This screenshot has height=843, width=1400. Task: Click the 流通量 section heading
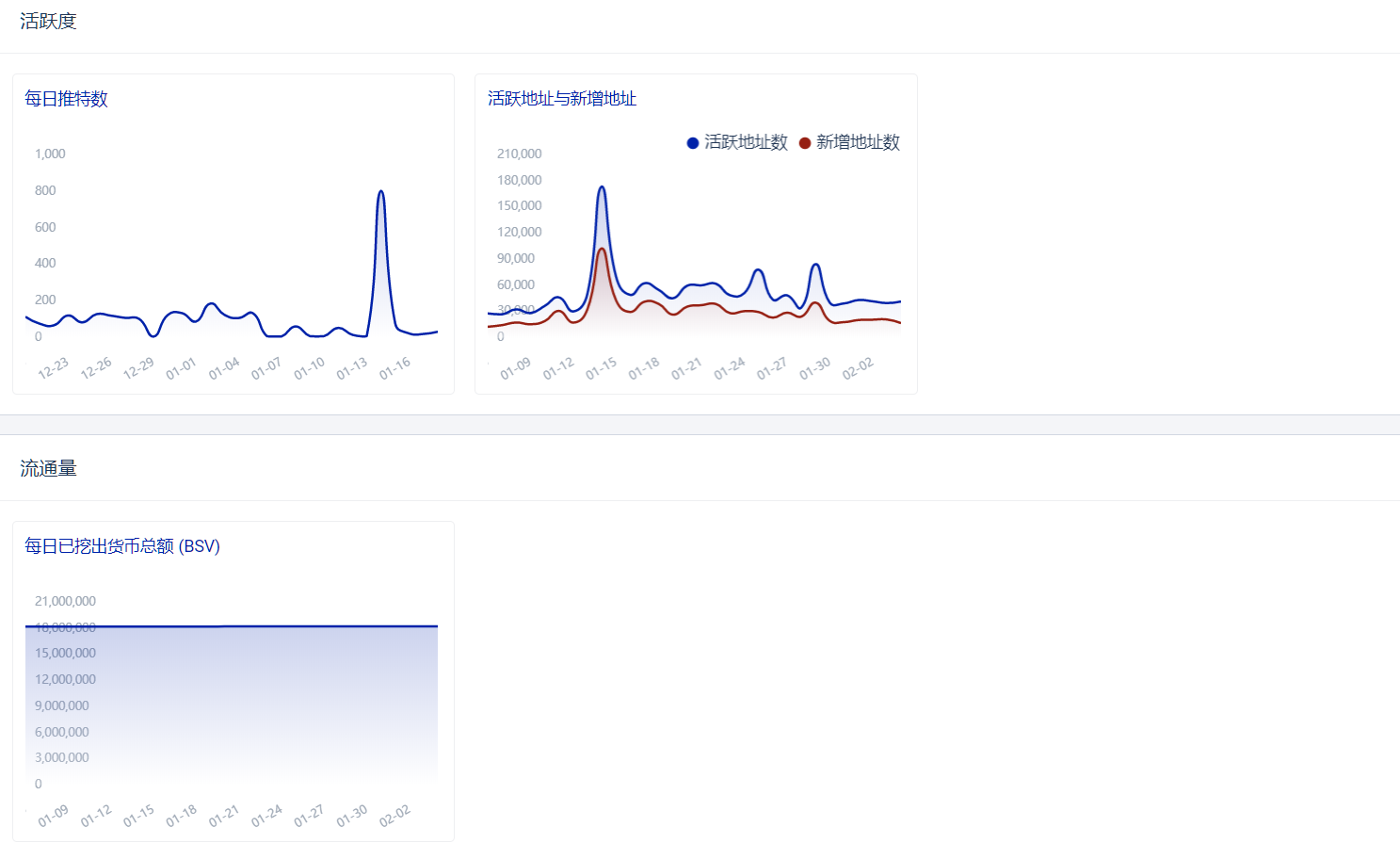coord(48,469)
